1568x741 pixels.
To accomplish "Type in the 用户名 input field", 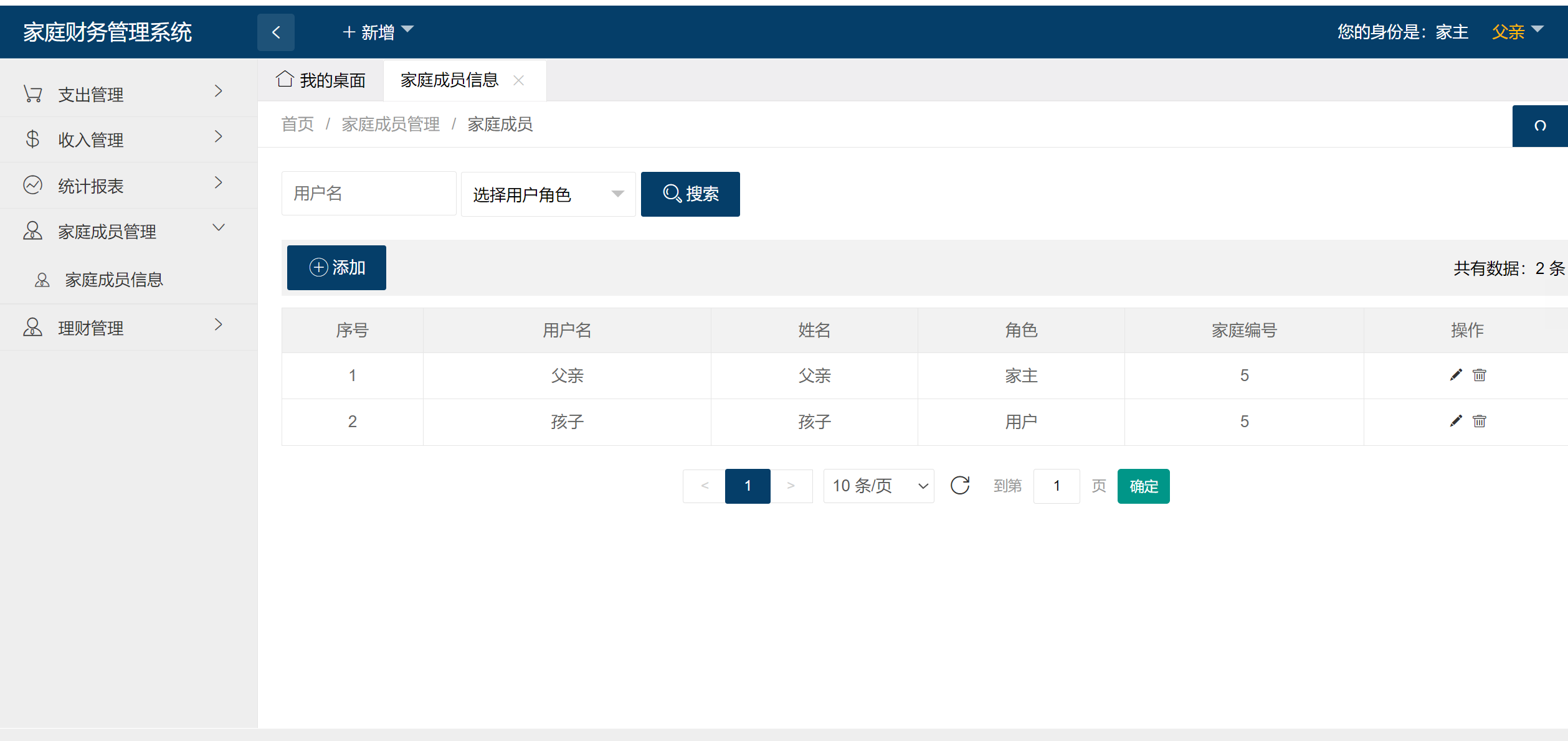I will point(368,193).
